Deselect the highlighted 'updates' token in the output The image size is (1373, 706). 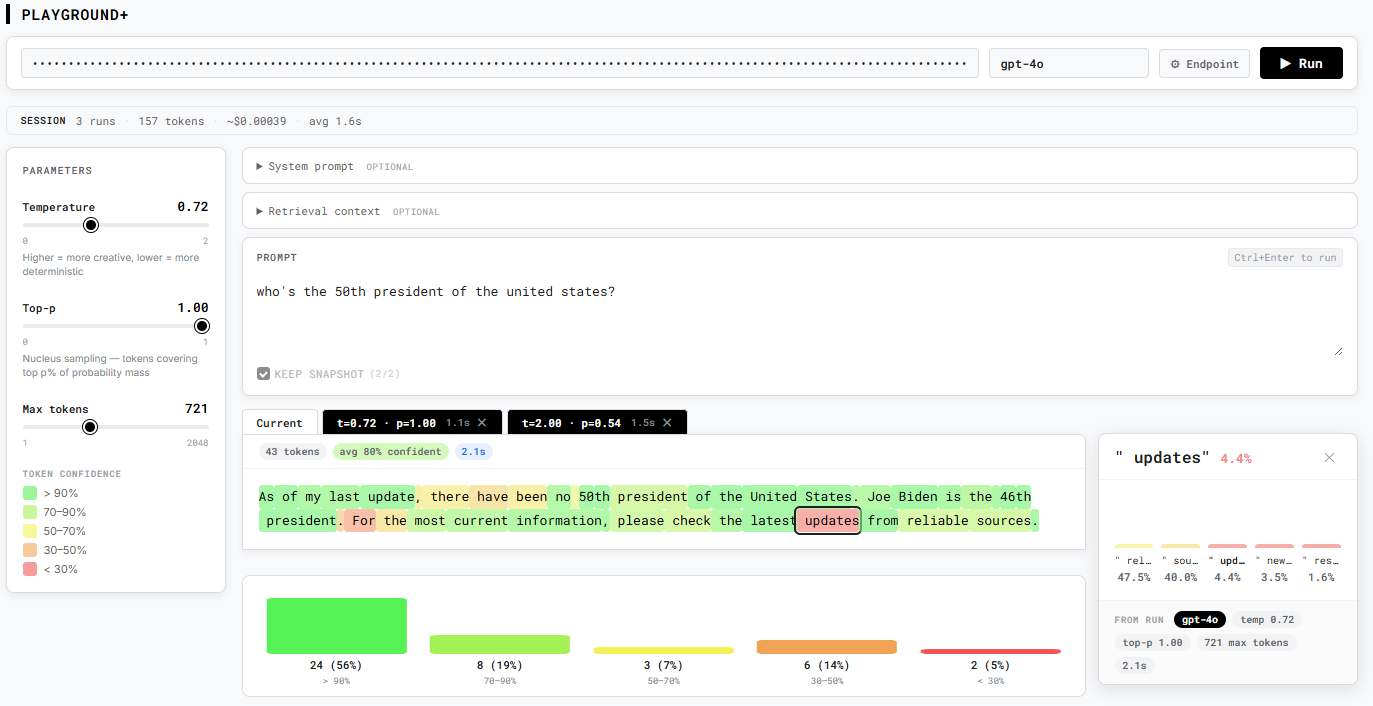click(827, 520)
